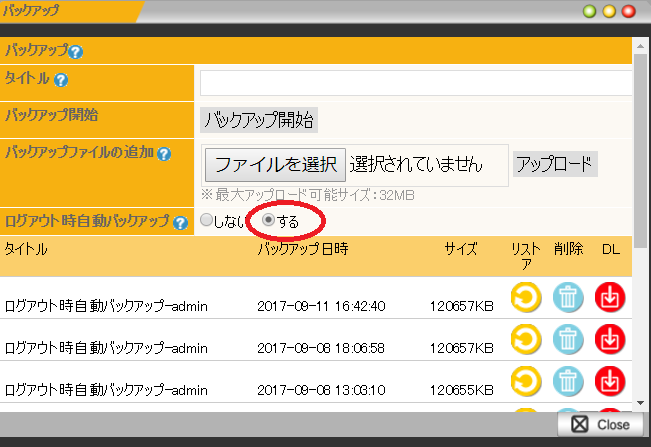
Task: Open help icon for ログアウト時自動バックアップ
Action: (180, 223)
